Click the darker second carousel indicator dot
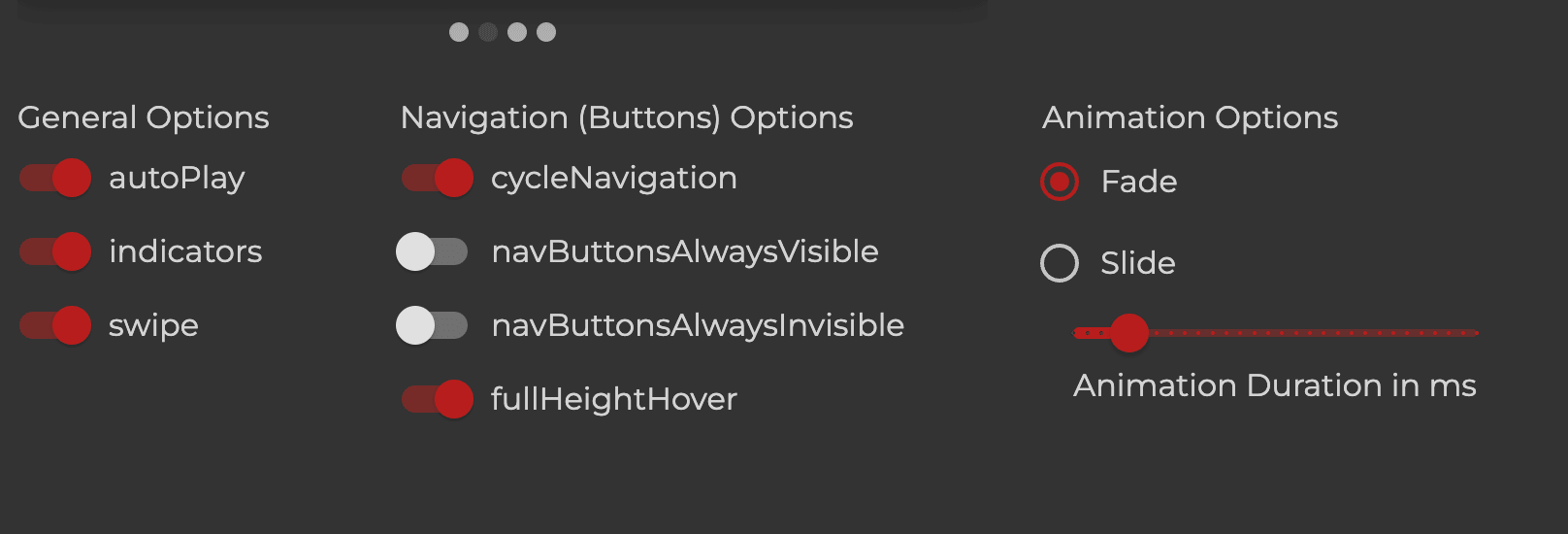1568x534 pixels. pyautogui.click(x=488, y=32)
